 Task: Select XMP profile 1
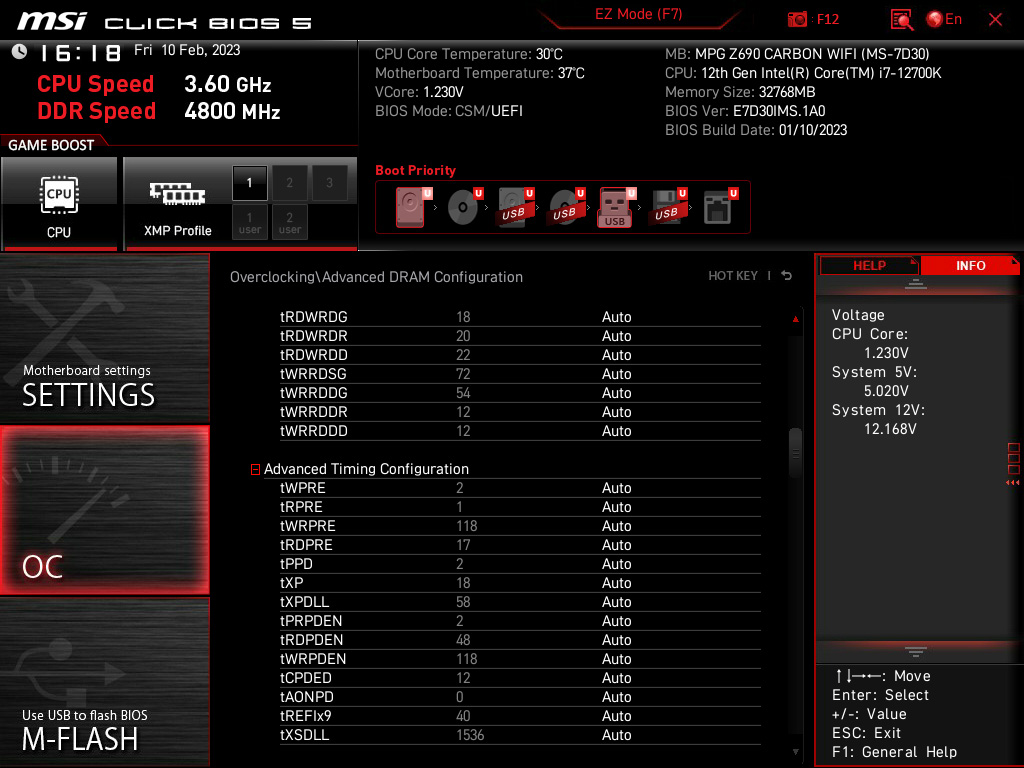click(249, 183)
